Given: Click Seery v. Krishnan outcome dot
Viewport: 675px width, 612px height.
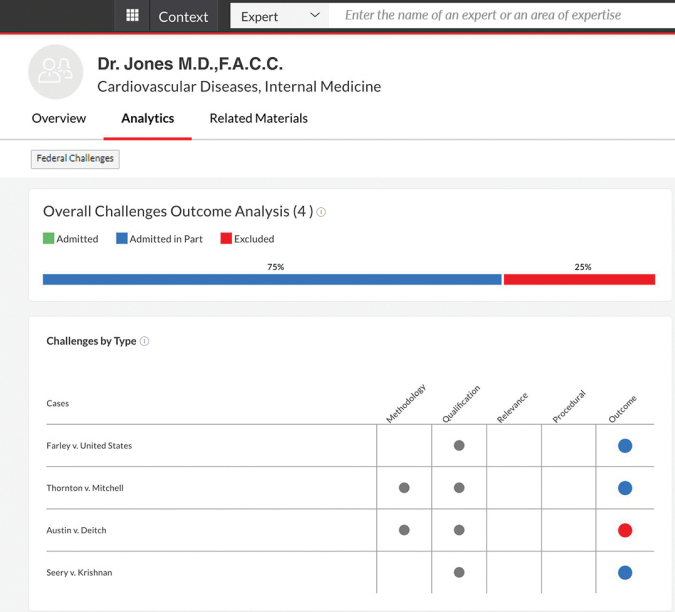Looking at the screenshot, I should pyautogui.click(x=625, y=572).
